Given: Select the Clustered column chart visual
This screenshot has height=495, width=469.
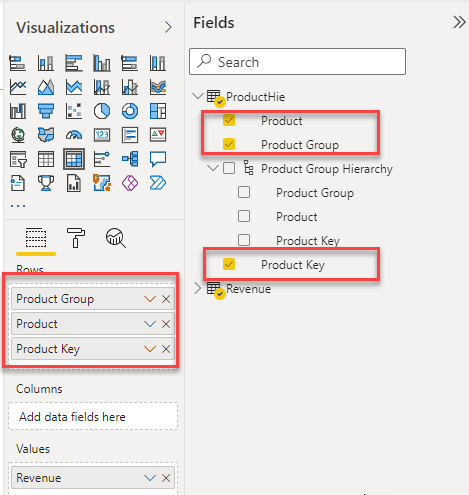Looking at the screenshot, I should pyautogui.click(x=102, y=63).
